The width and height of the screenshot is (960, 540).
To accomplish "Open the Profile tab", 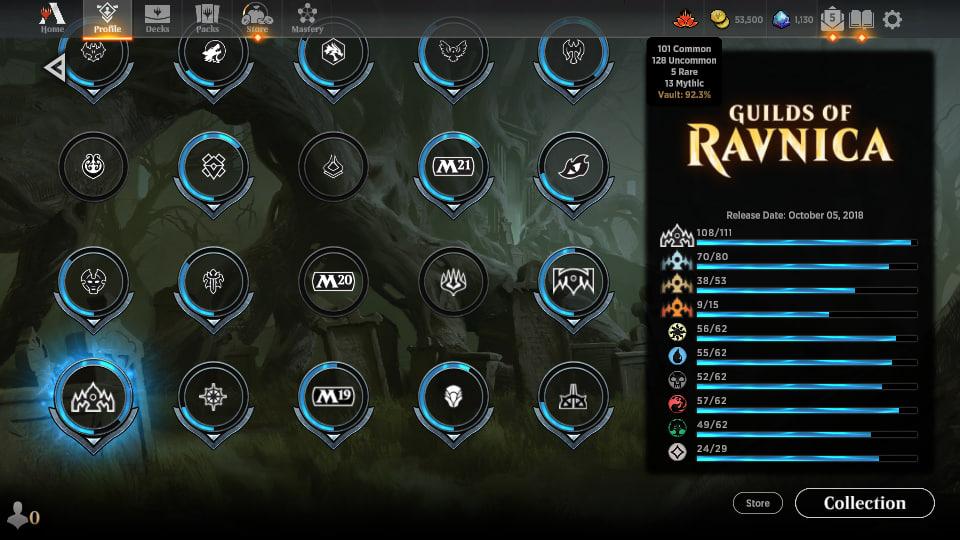I will [x=107, y=18].
